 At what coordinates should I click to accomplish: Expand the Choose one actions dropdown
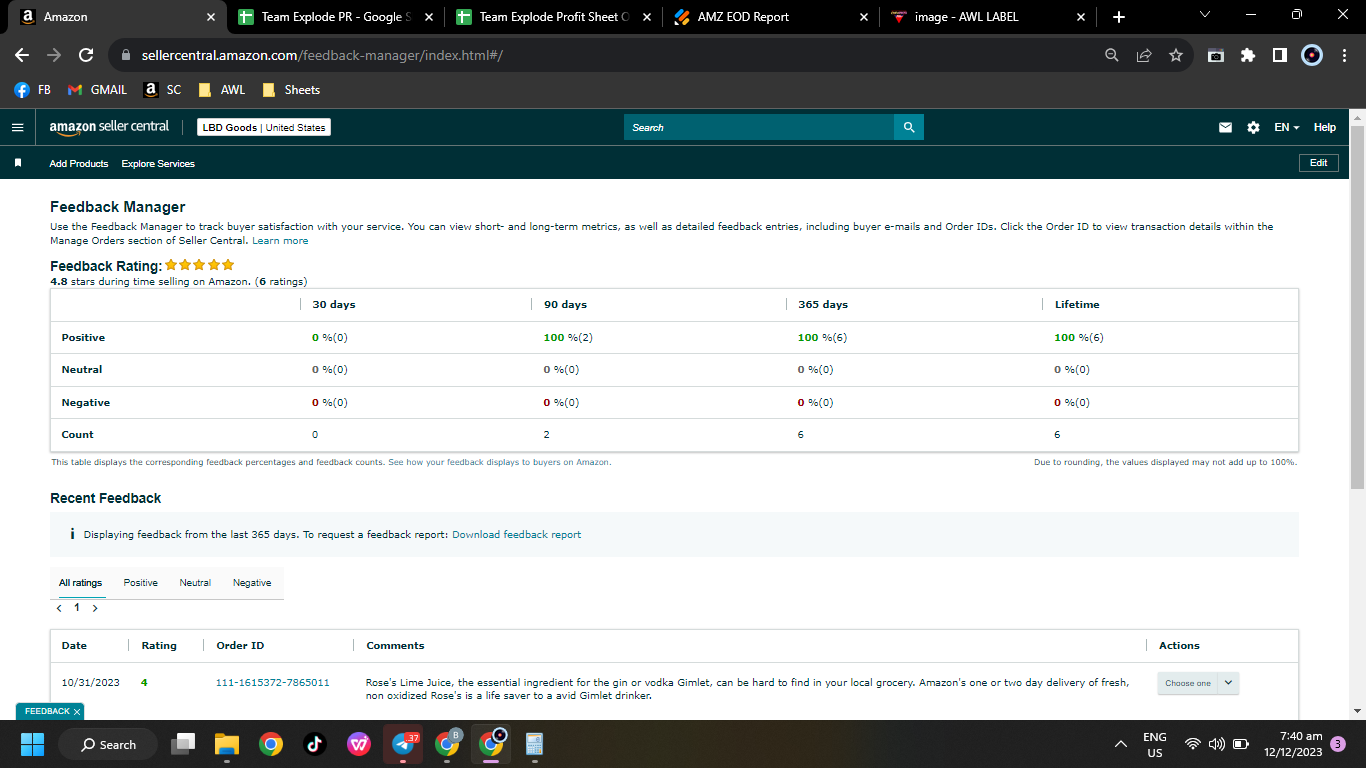pyautogui.click(x=1198, y=683)
